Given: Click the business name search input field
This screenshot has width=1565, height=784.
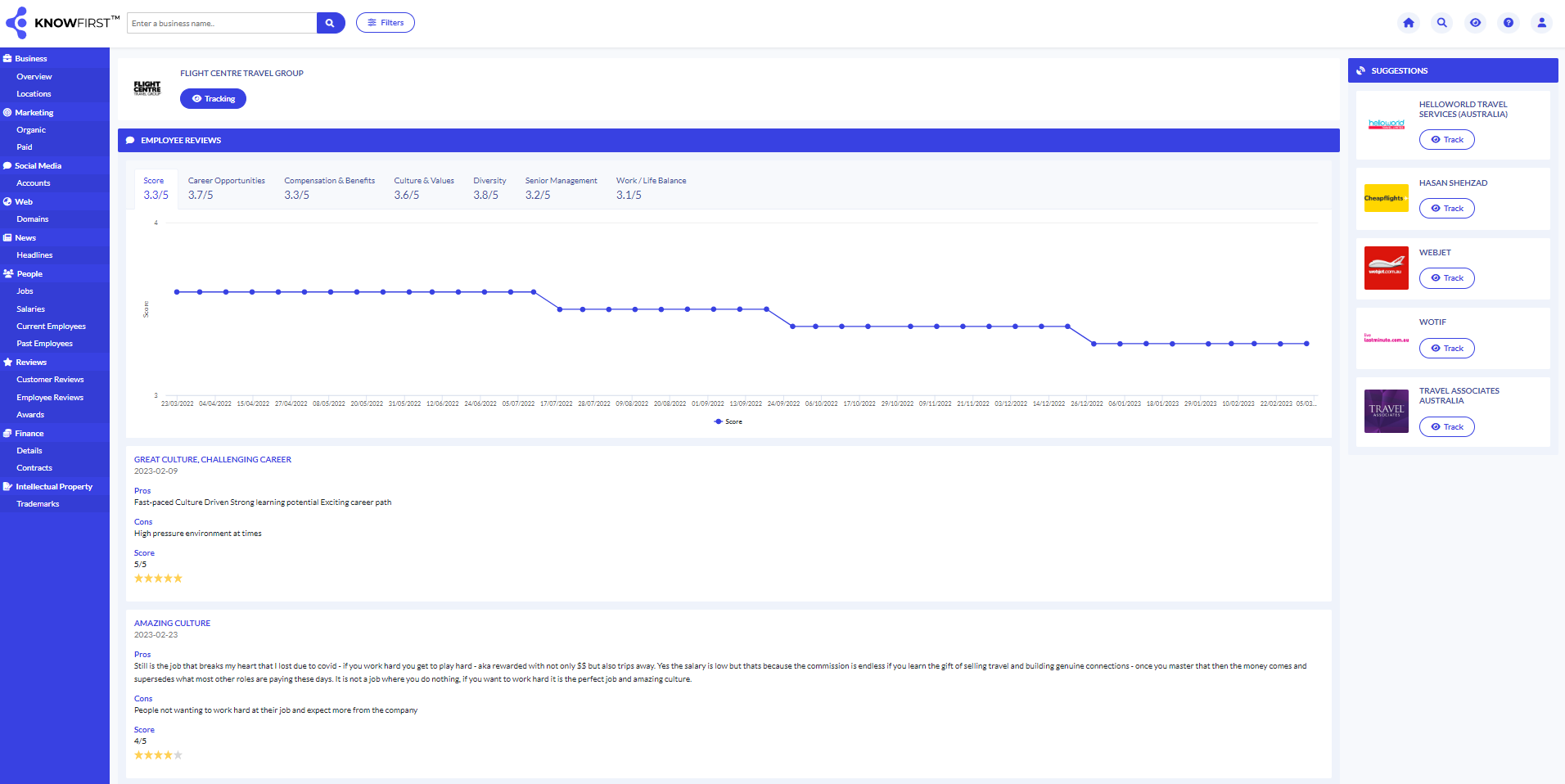Looking at the screenshot, I should [221, 23].
